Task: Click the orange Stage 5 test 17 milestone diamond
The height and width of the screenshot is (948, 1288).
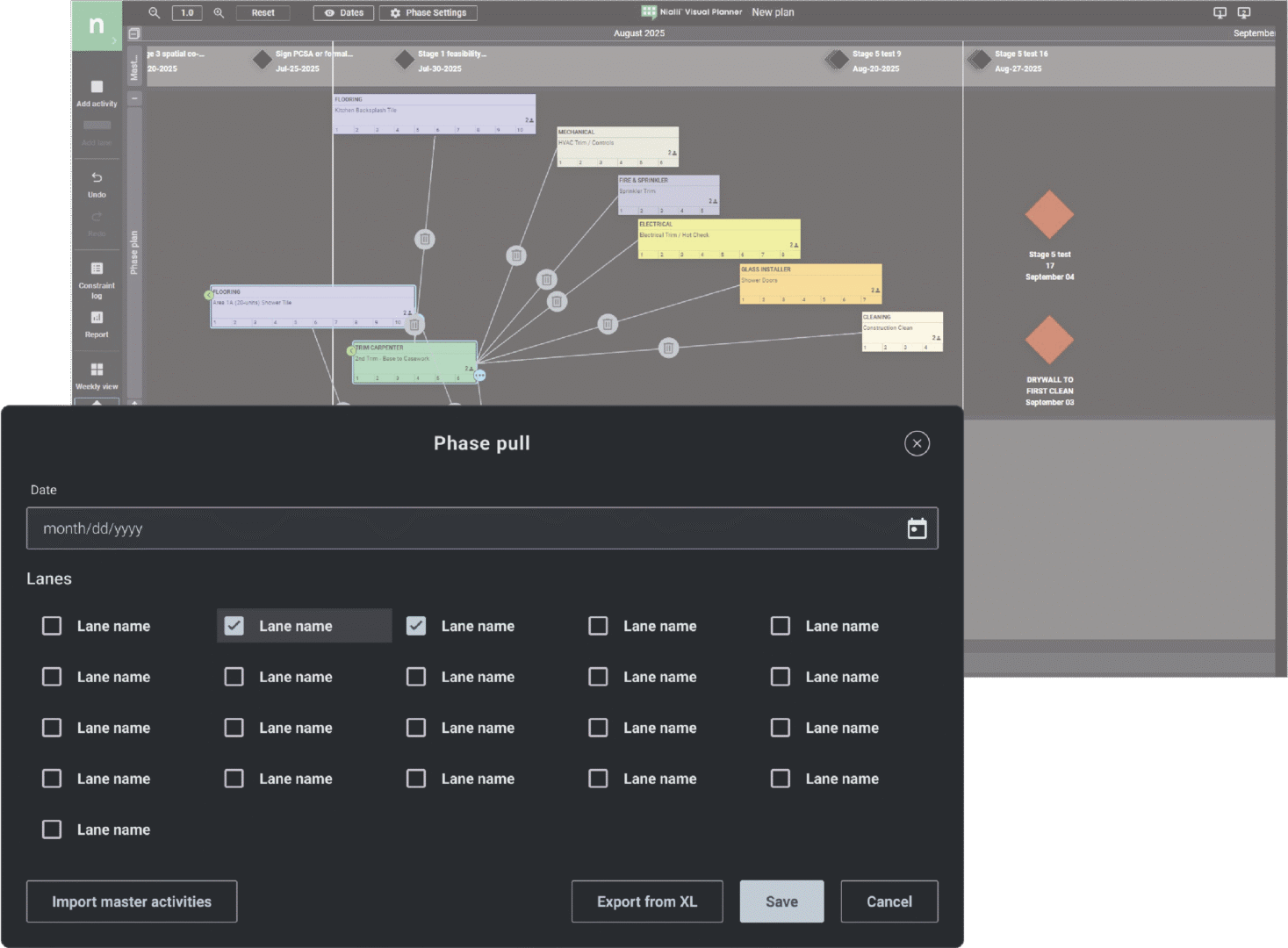Action: pyautogui.click(x=1049, y=214)
